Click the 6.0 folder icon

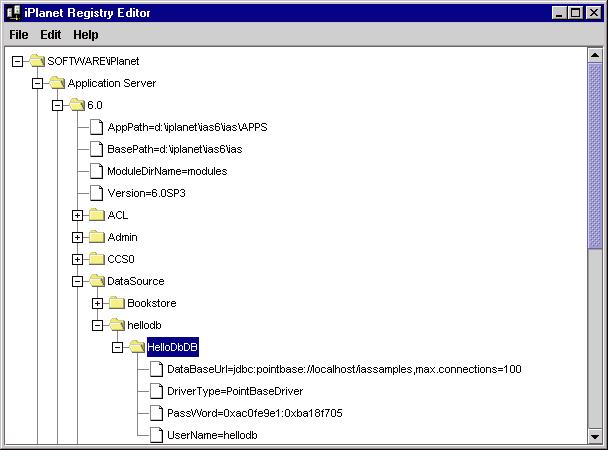77,105
